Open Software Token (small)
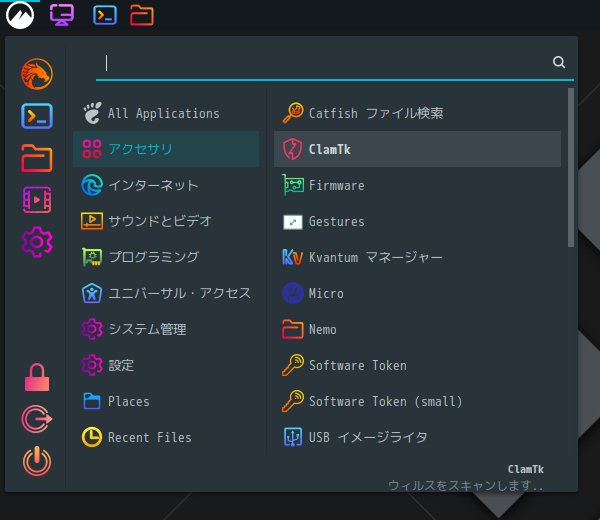Screen dimensions: 600x520 click(417, 401)
